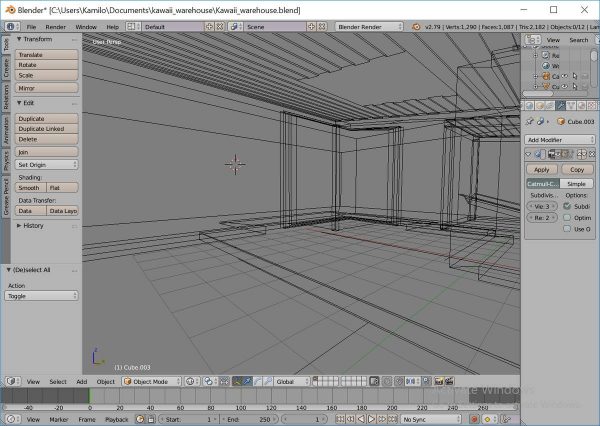Open the Set Origin dropdown
Image resolution: width=600 pixels, height=426 pixels.
point(47,164)
